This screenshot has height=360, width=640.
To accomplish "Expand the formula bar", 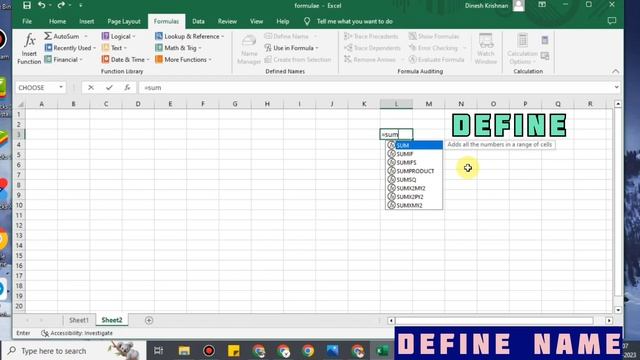I will (x=616, y=87).
